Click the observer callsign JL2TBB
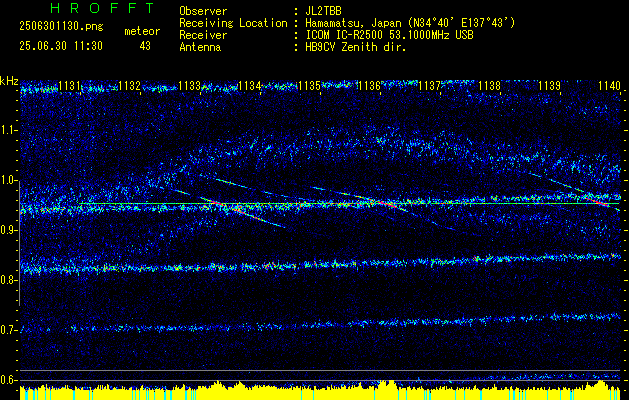 [323, 11]
